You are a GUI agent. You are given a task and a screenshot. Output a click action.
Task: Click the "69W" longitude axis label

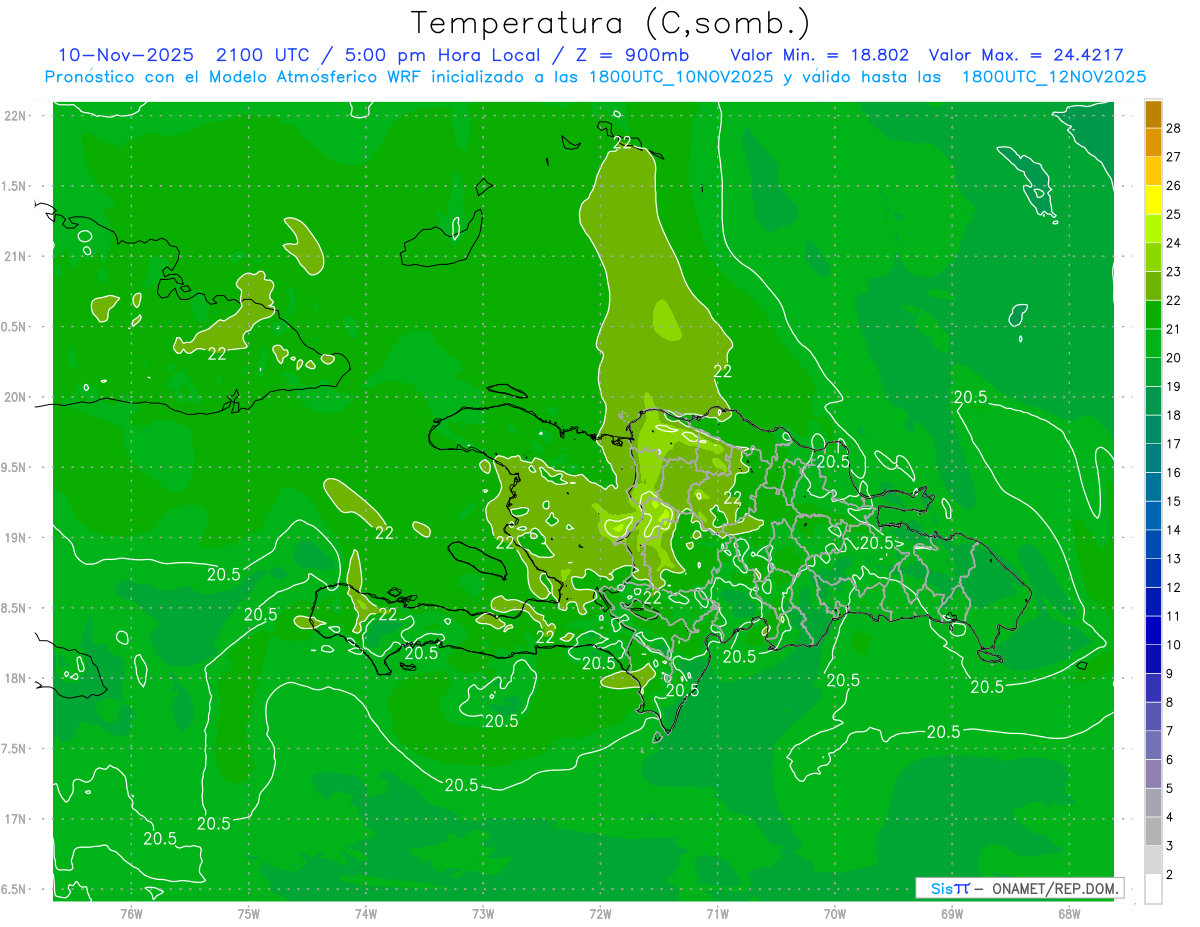coord(952,913)
